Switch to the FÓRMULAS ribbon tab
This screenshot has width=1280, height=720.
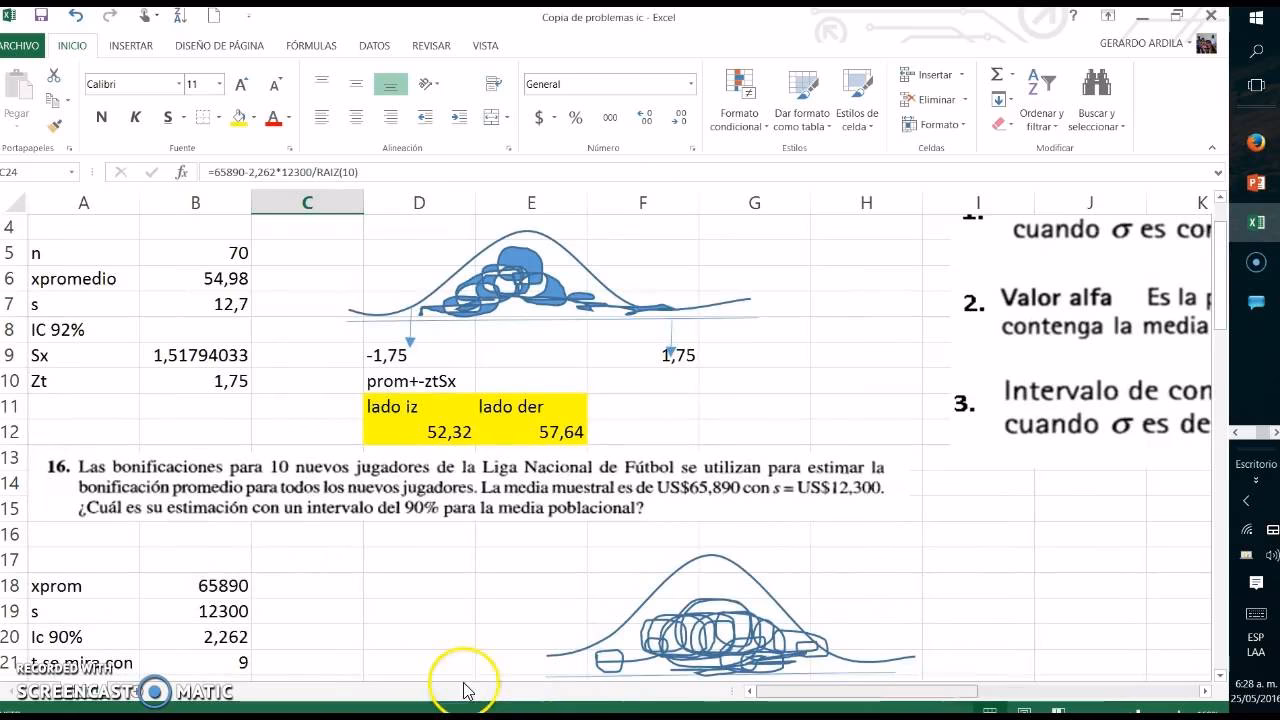tap(311, 46)
